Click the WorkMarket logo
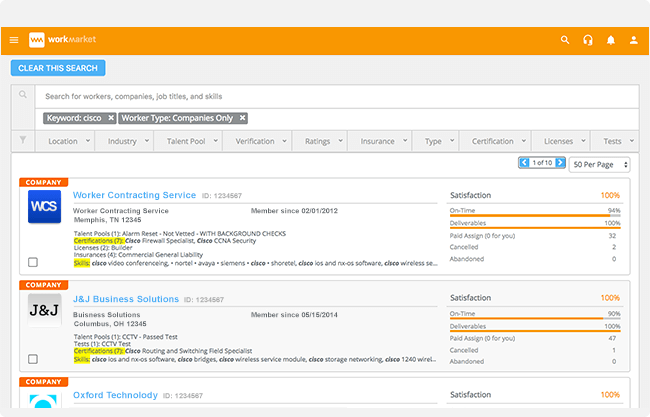 click(x=62, y=40)
